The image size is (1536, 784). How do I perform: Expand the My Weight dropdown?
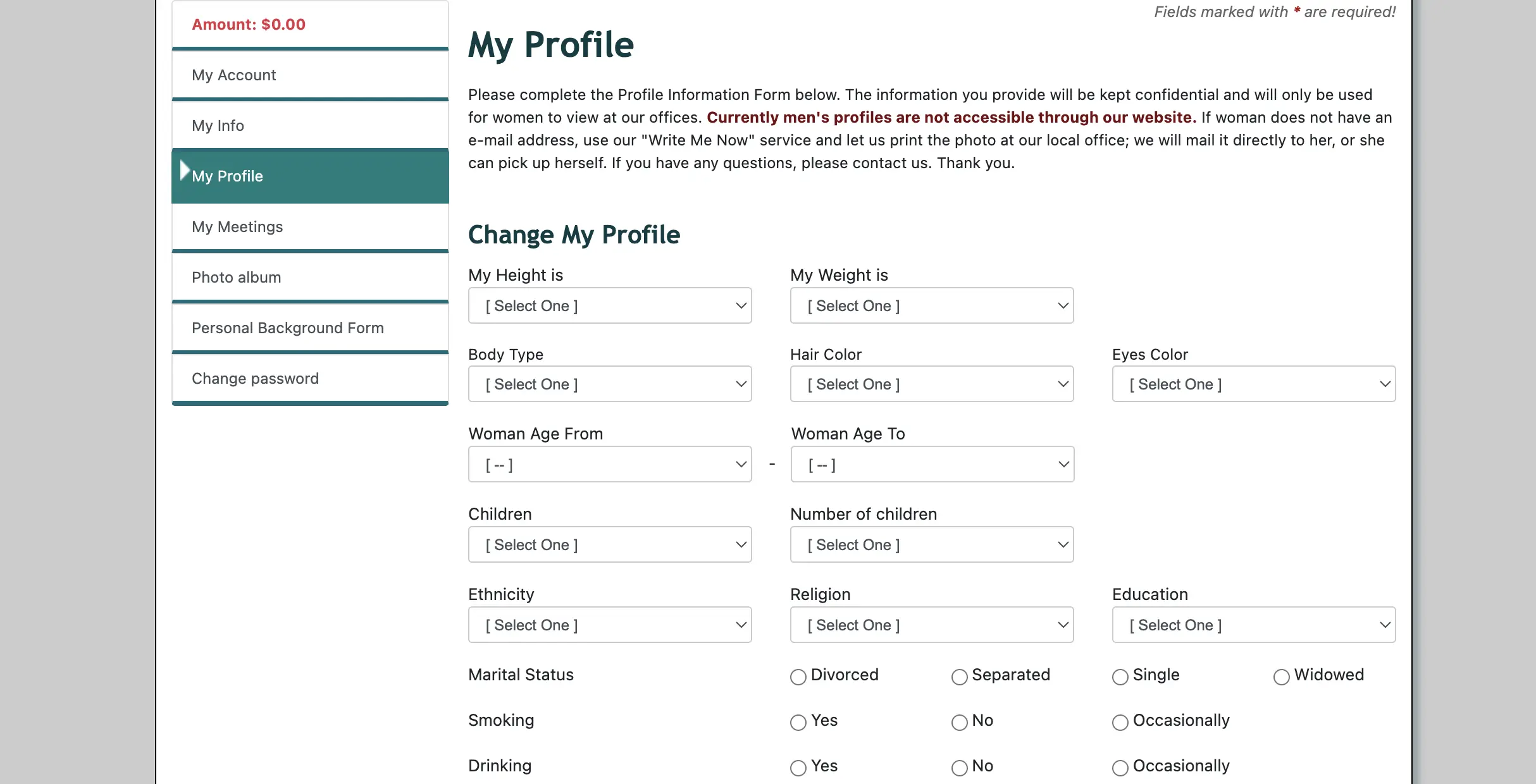(931, 306)
